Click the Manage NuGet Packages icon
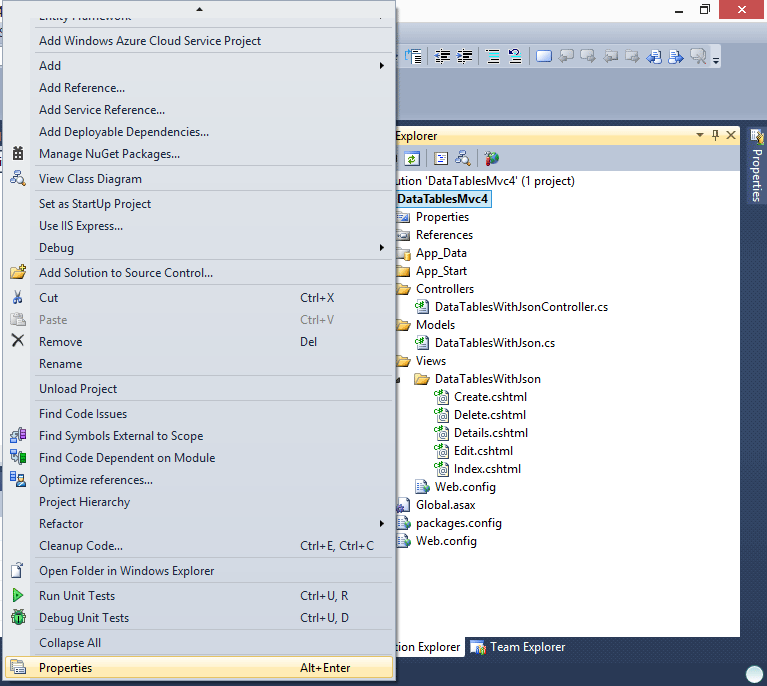Screen dimensions: 767x686 pyautogui.click(x=18, y=154)
